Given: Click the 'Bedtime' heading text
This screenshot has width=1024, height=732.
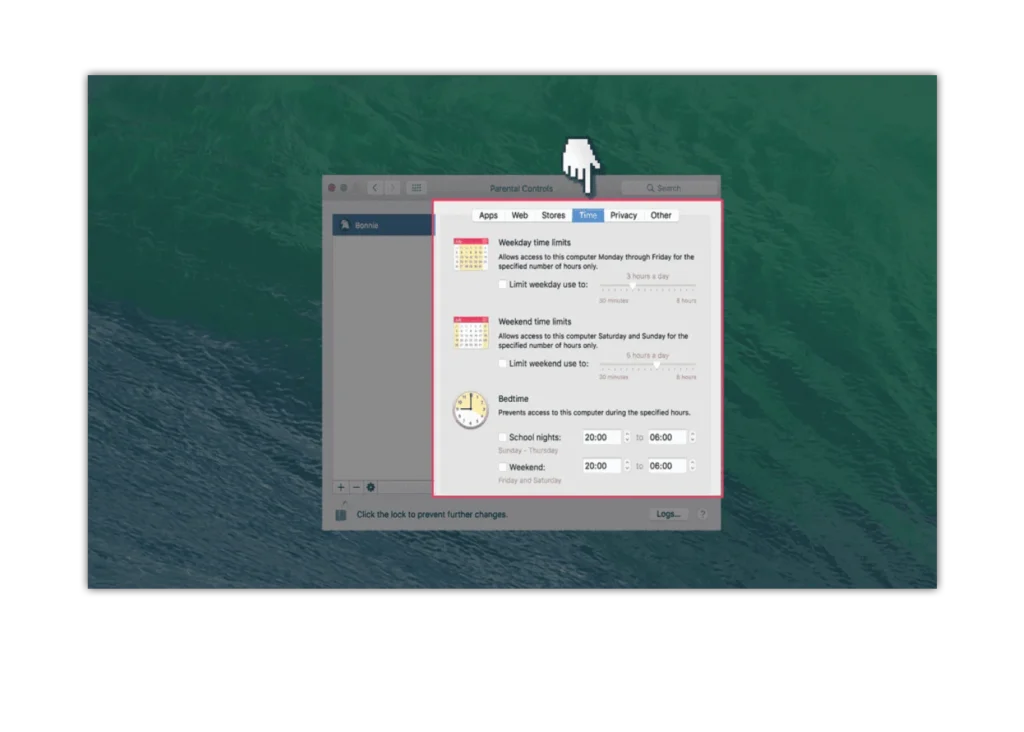Looking at the screenshot, I should tap(513, 399).
